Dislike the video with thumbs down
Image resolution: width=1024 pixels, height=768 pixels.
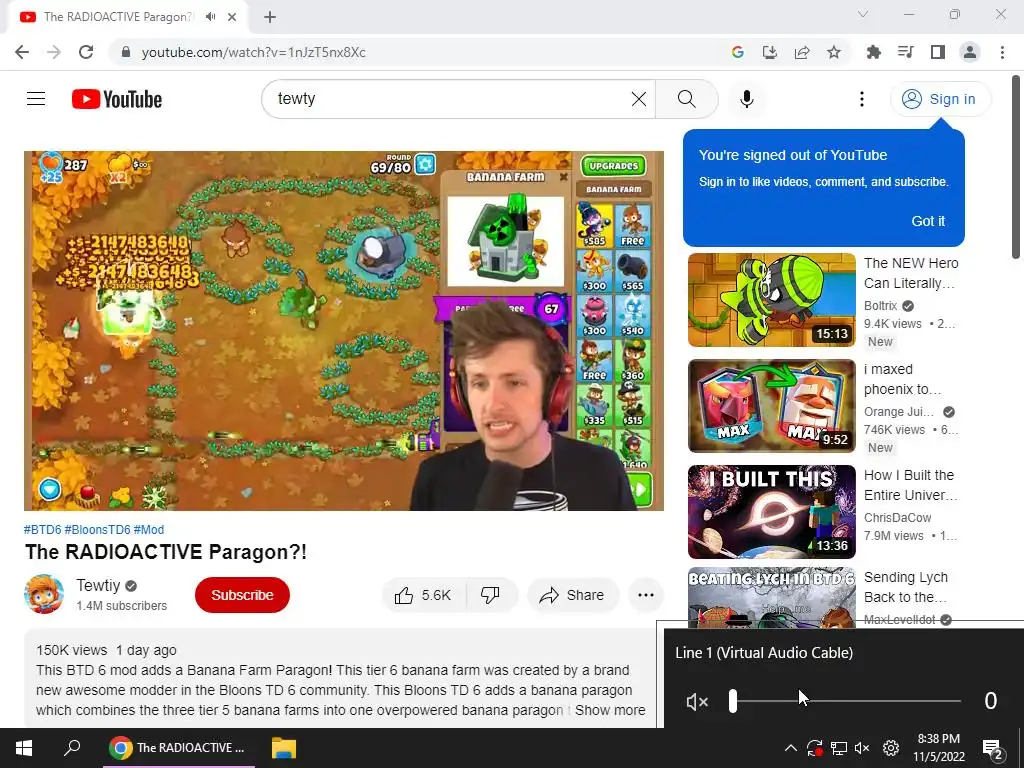pos(491,595)
